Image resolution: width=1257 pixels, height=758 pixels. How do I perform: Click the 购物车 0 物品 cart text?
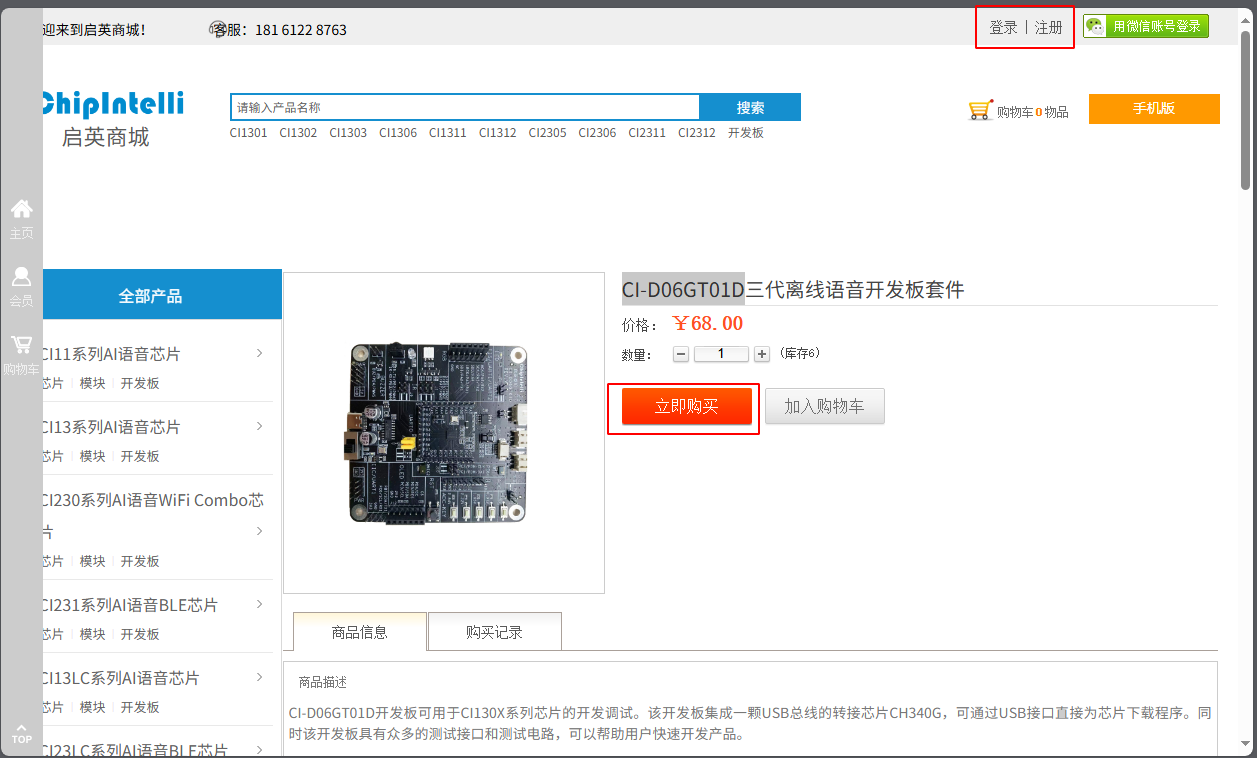(x=1033, y=112)
